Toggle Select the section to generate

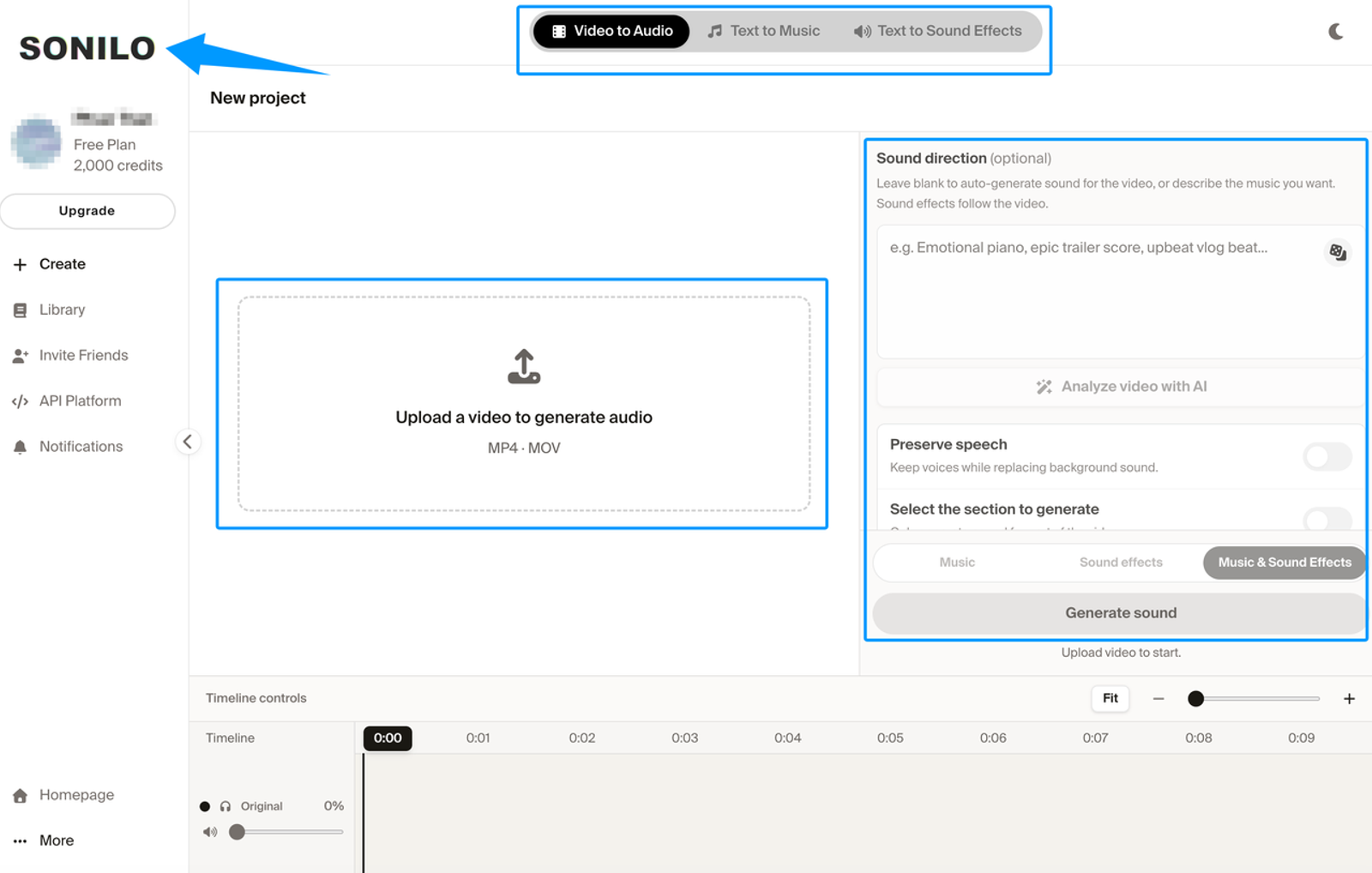pyautogui.click(x=1327, y=519)
